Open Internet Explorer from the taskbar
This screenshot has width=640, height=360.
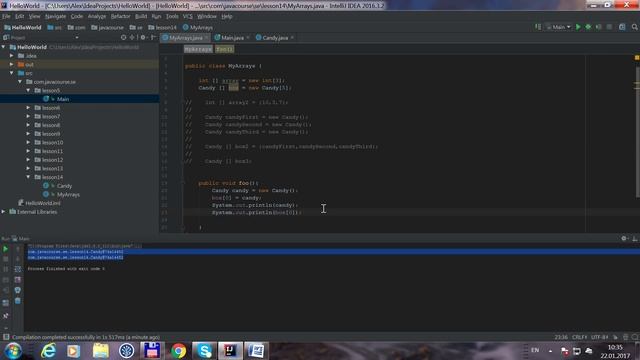[49, 351]
